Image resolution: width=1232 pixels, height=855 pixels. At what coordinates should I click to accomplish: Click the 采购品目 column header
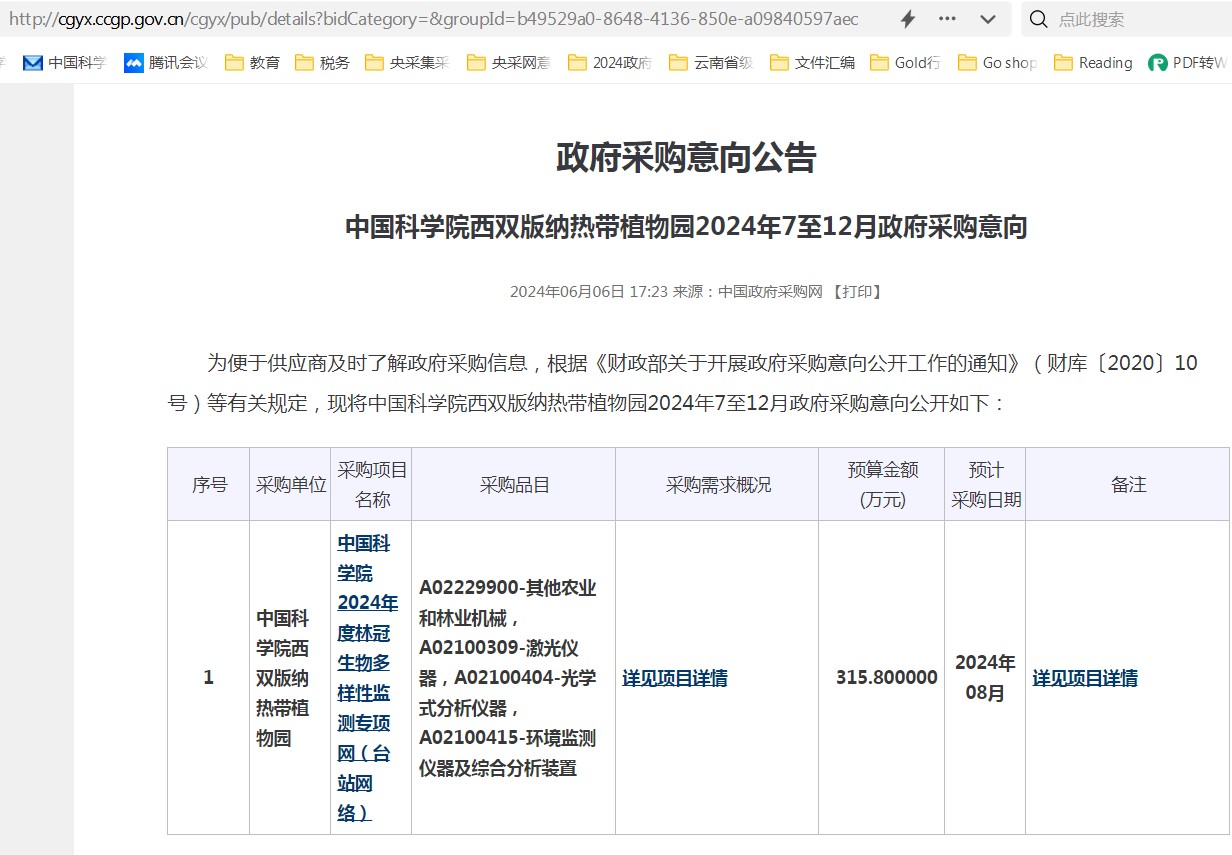[x=514, y=485]
